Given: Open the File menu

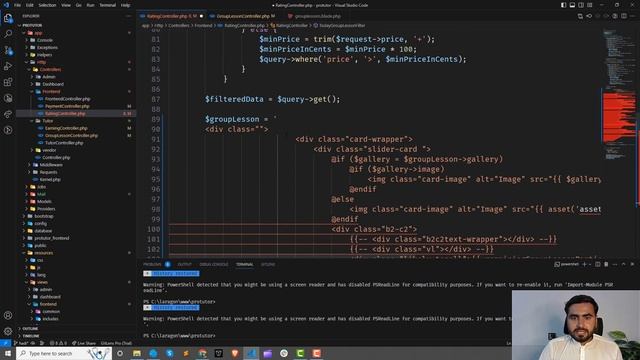Looking at the screenshot, I should 17,5.
